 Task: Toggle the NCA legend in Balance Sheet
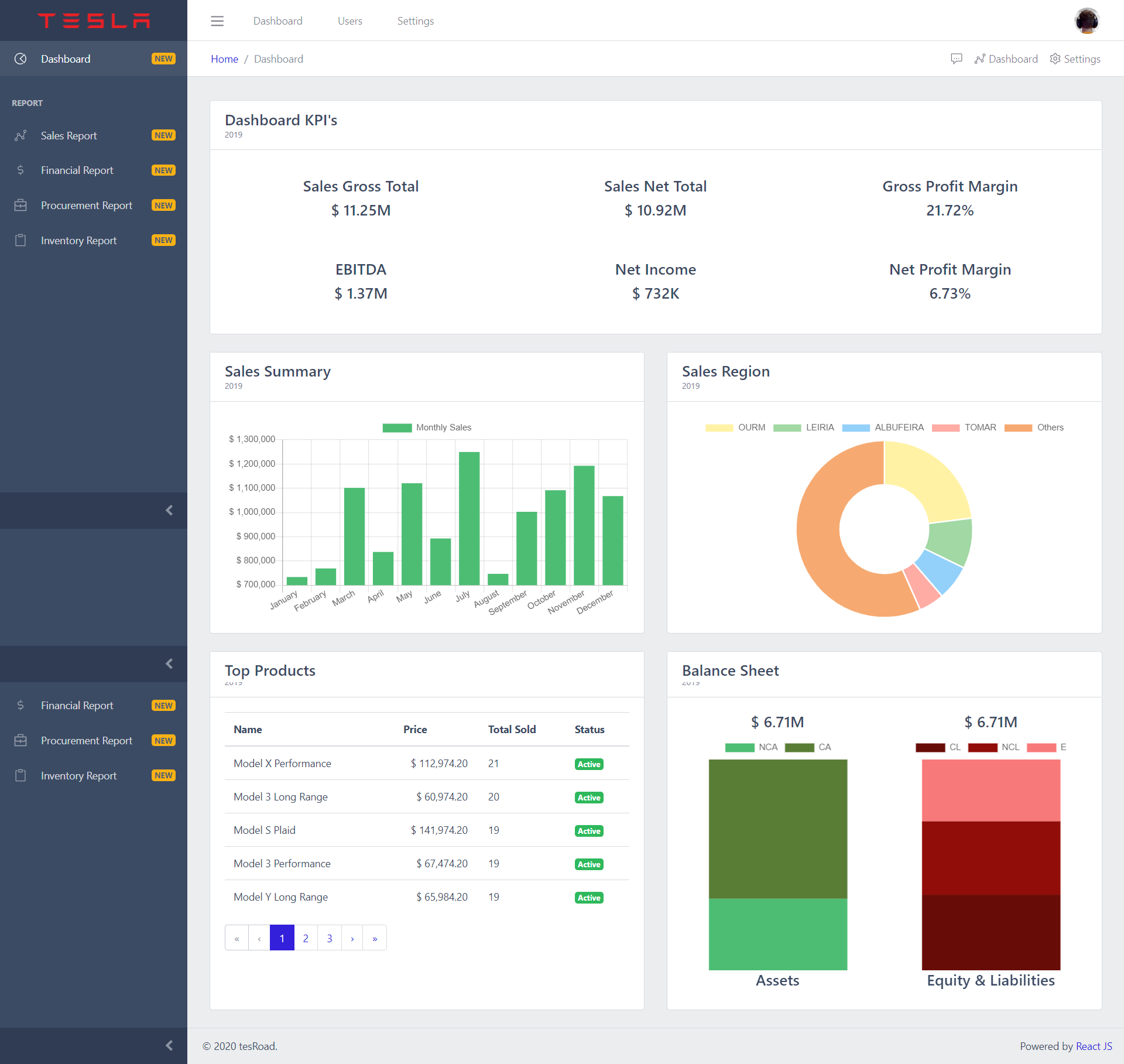(x=751, y=747)
